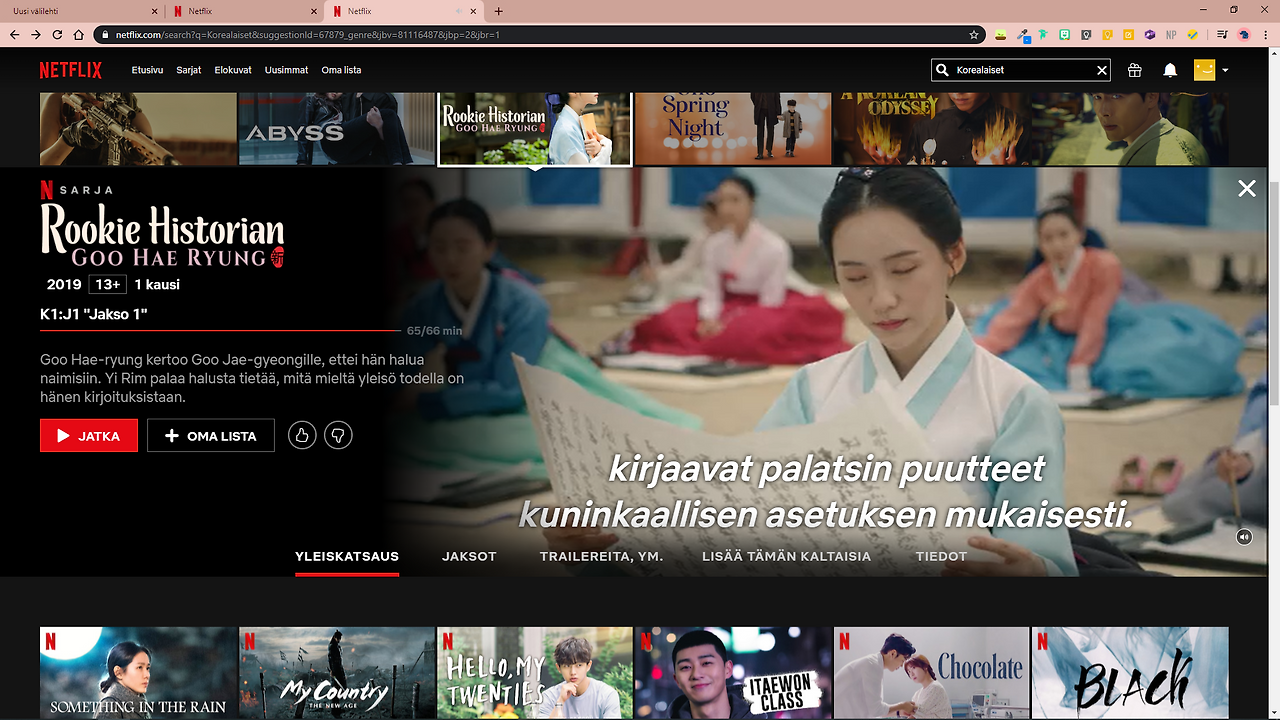The image size is (1280, 720).
Task: Switch to the Trailereita, ym. tab
Action: click(x=601, y=556)
